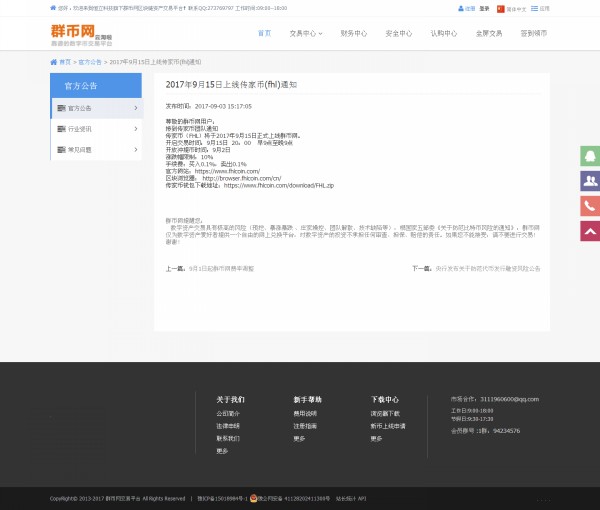Screen dimensions: 600x510
Task: Click the 常见问题 sidebar list icon
Action: (x=61, y=150)
